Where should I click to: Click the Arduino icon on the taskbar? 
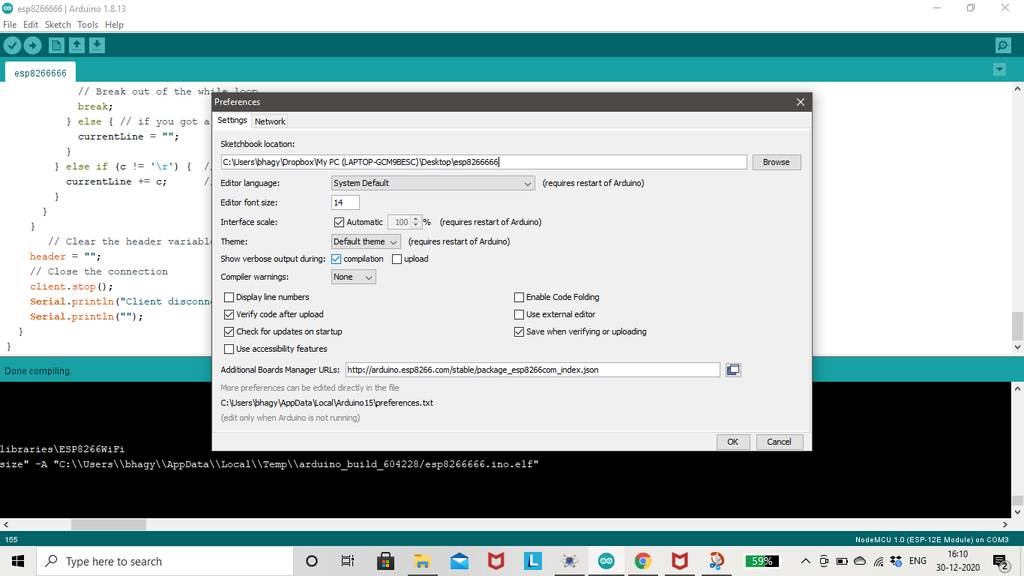606,561
